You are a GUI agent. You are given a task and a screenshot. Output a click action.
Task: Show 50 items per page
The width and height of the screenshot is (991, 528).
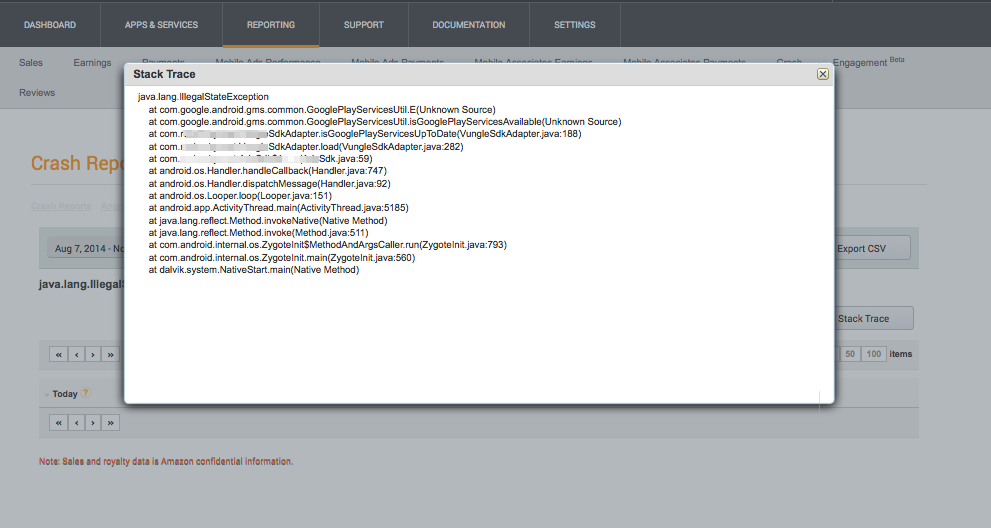(x=850, y=354)
